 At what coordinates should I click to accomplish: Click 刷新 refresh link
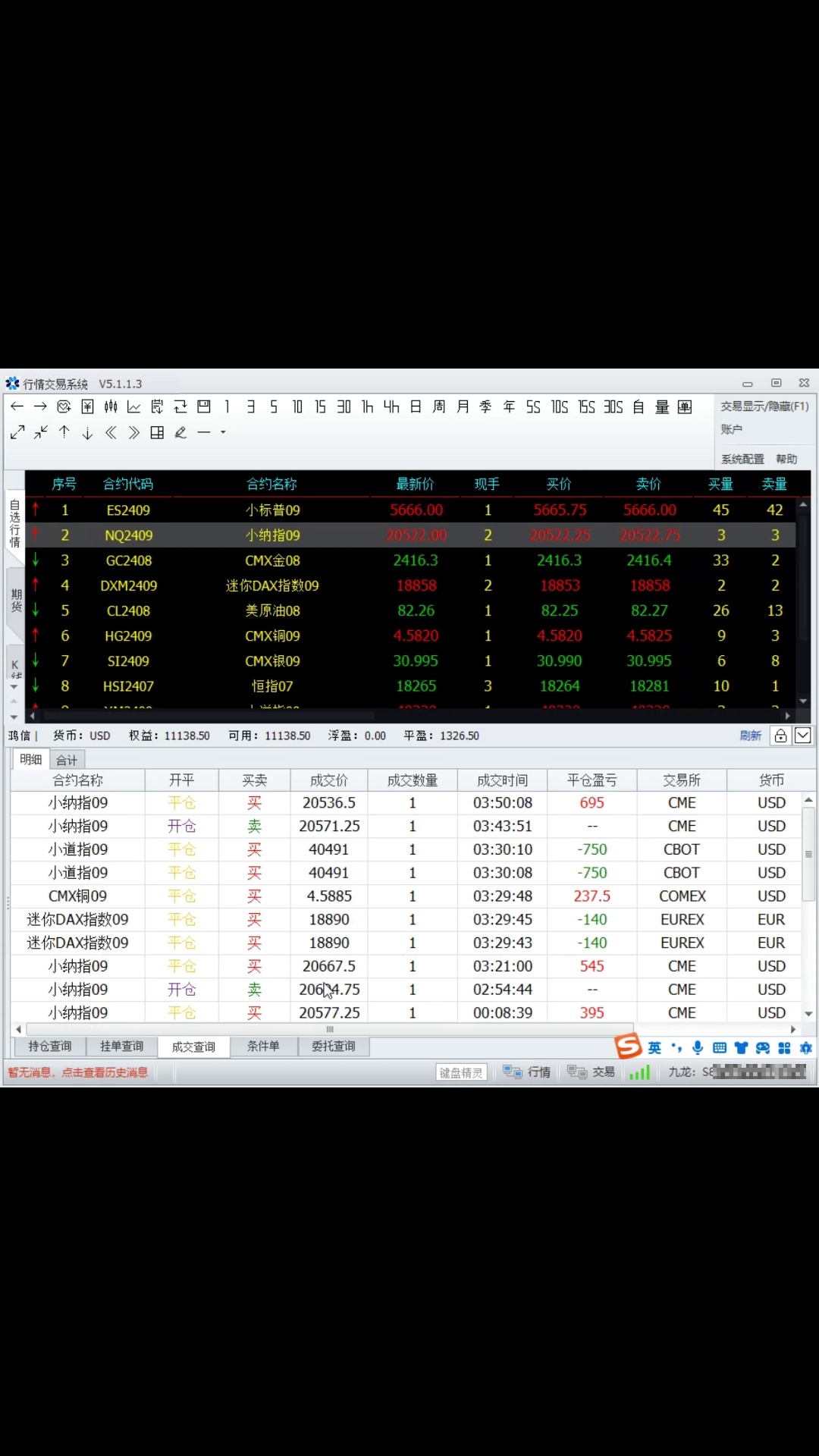[750, 736]
